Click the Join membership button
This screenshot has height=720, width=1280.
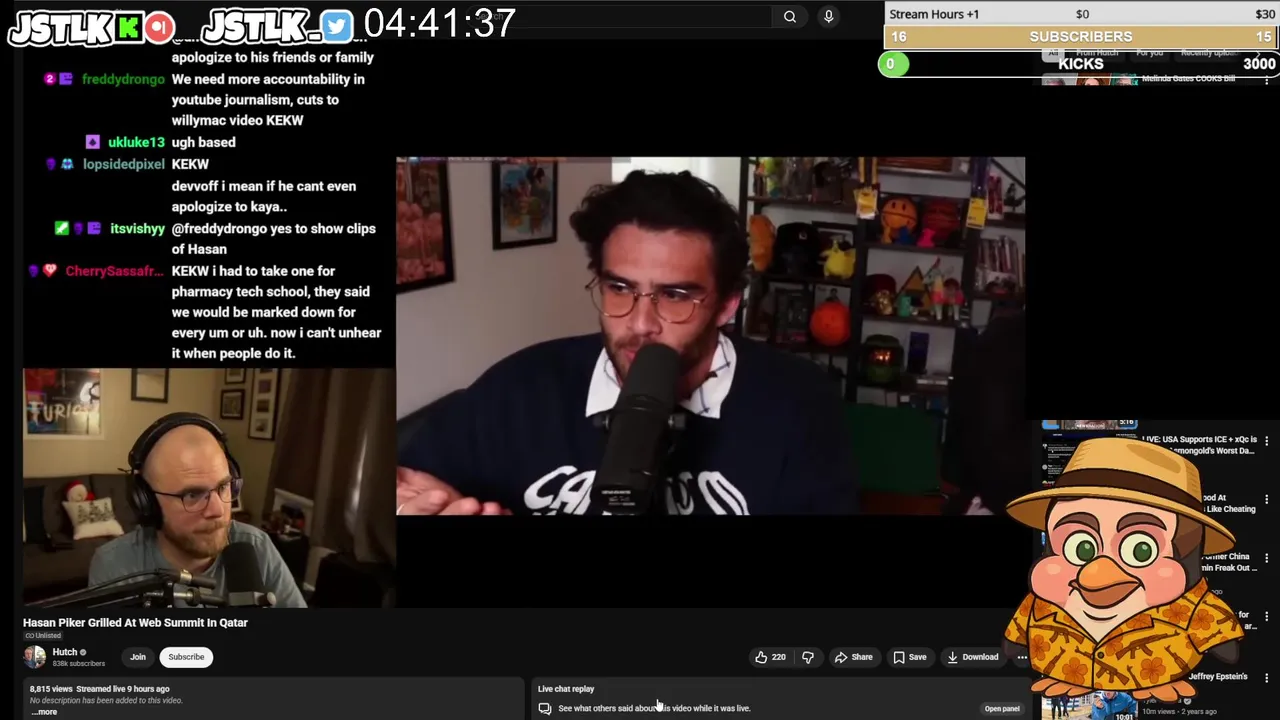pyautogui.click(x=138, y=657)
